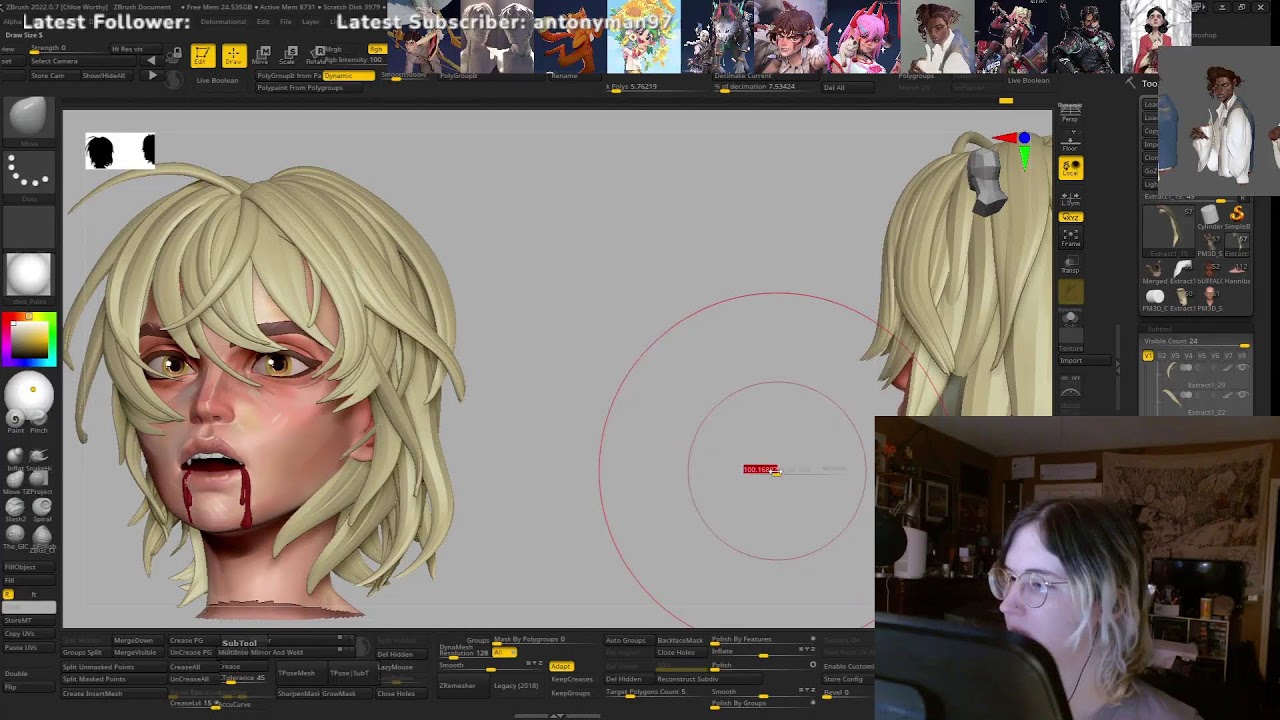Adjust the Visible Count slider
Viewport: 1280px width, 720px height.
click(1196, 342)
